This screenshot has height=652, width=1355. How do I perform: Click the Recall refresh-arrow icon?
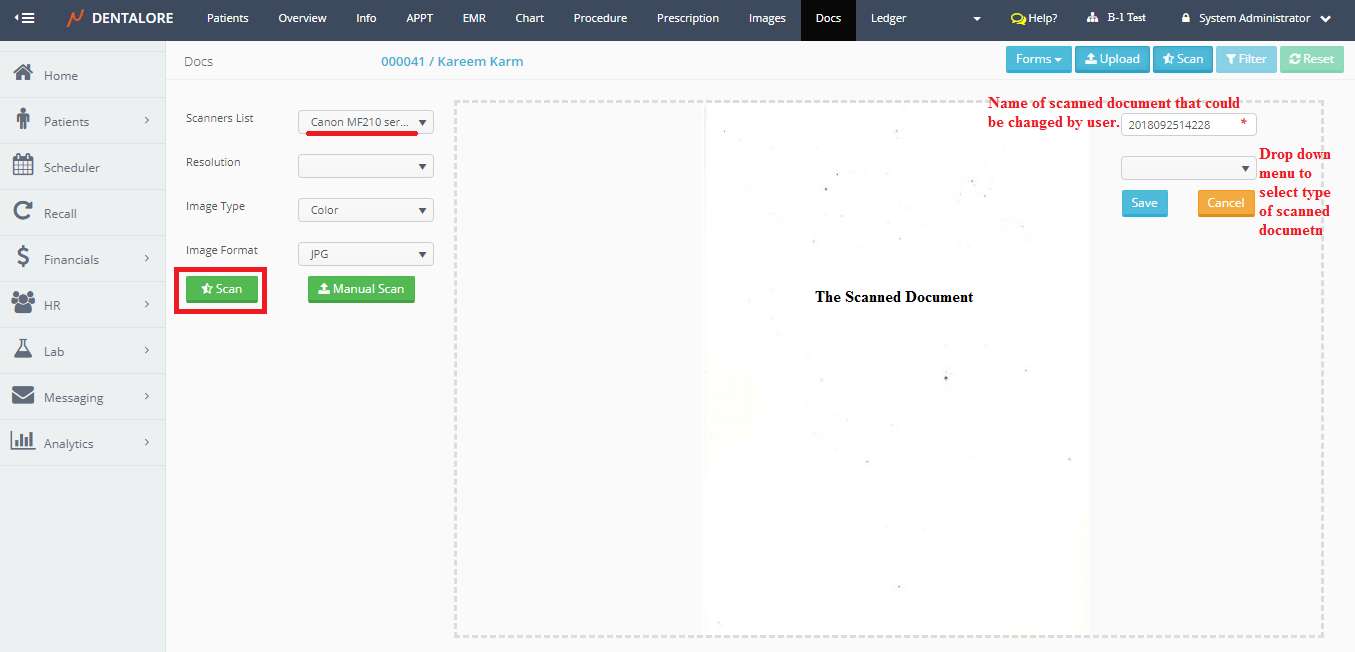pyautogui.click(x=23, y=212)
